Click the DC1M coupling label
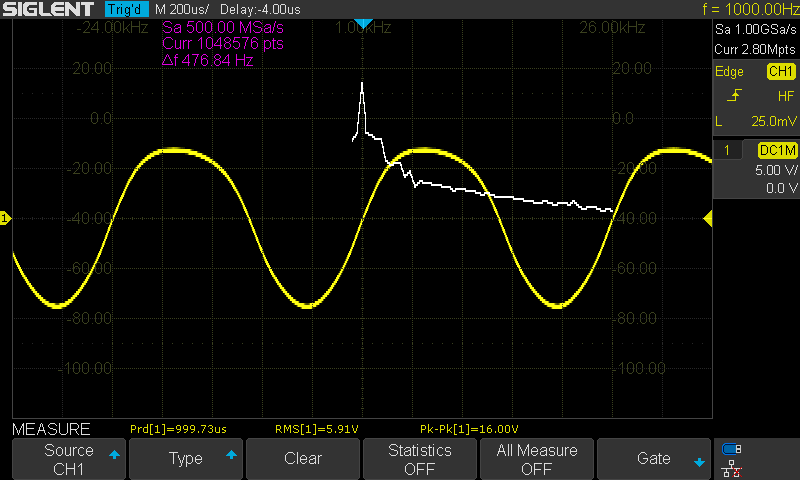 tap(776, 150)
